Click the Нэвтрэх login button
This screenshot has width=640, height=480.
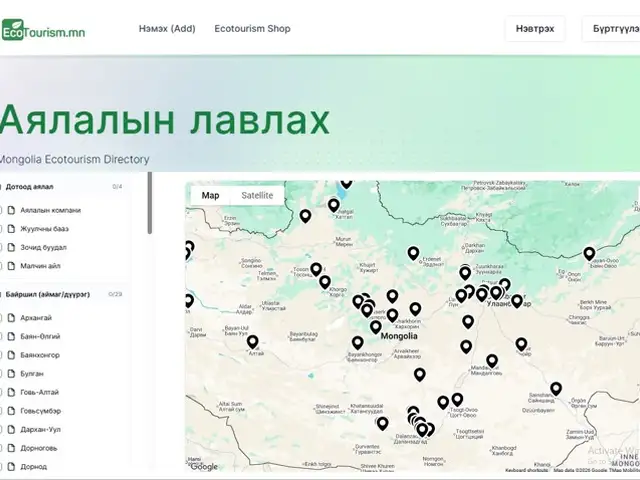coord(535,29)
